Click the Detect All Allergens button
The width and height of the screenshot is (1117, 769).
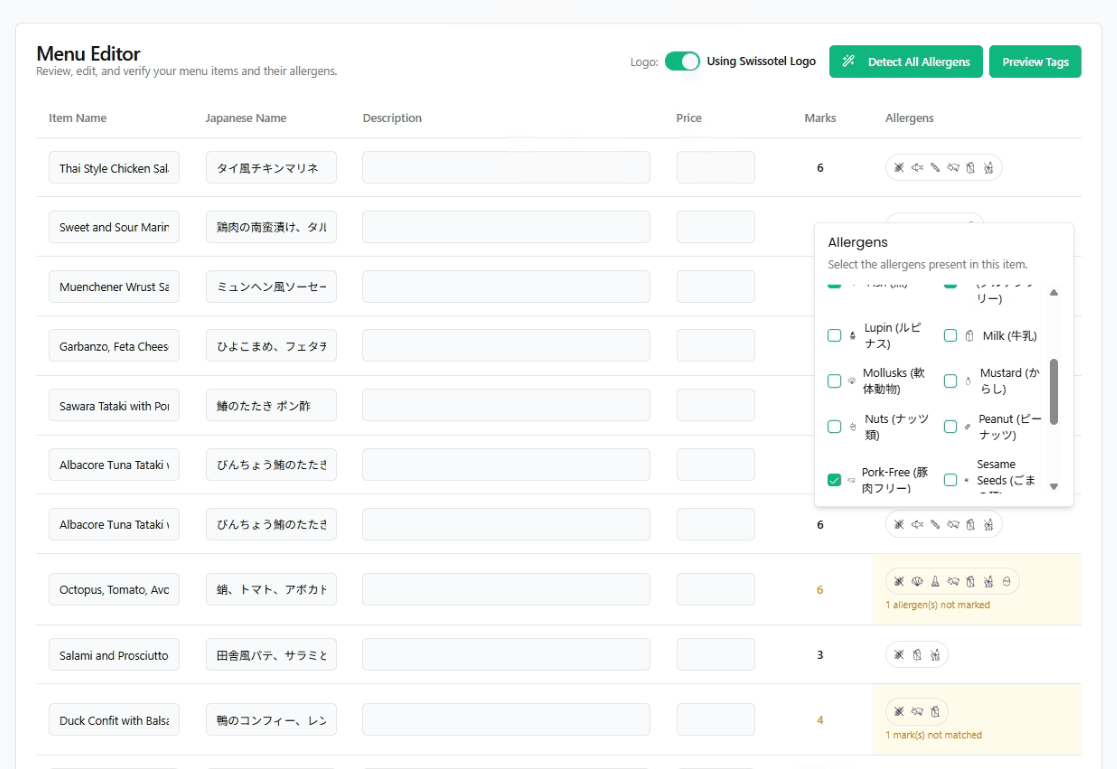(906, 62)
